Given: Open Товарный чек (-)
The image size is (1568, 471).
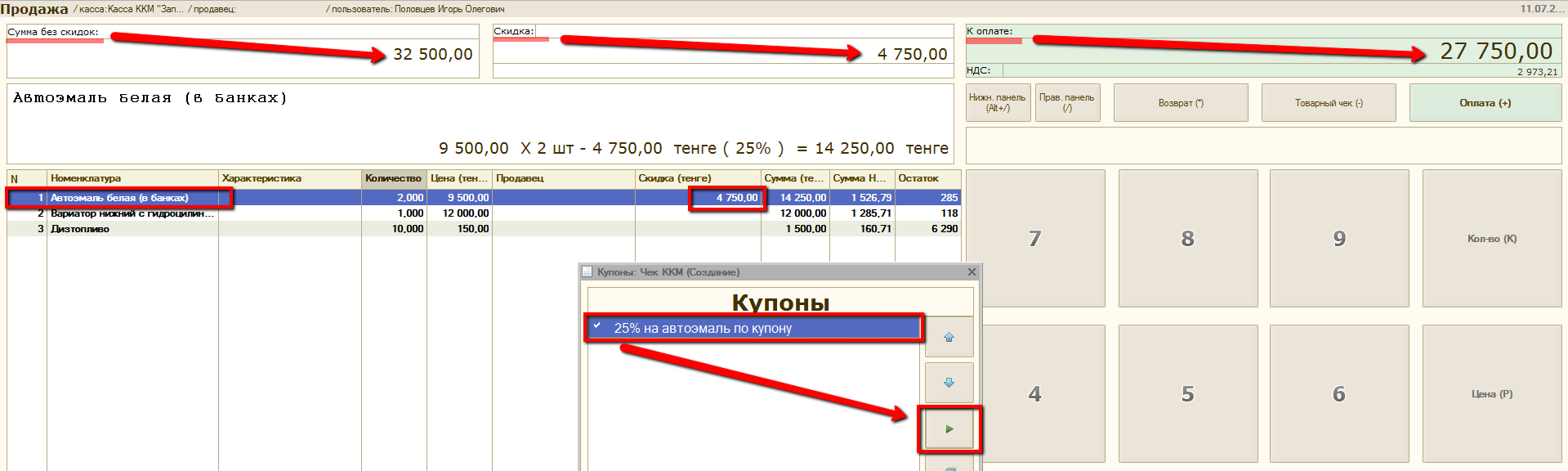Looking at the screenshot, I should tap(1328, 103).
